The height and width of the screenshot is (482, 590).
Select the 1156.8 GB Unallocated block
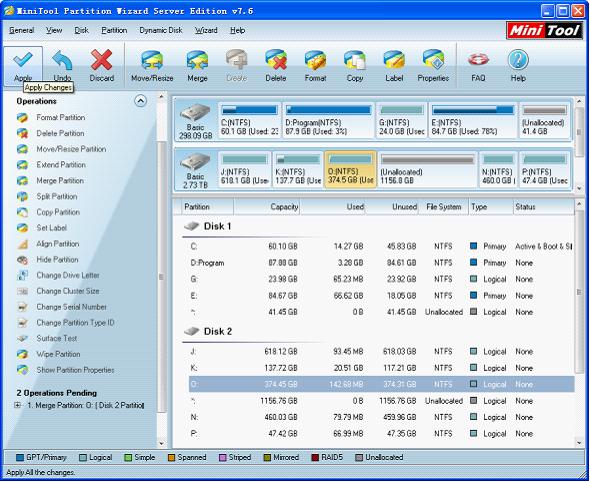click(x=427, y=170)
